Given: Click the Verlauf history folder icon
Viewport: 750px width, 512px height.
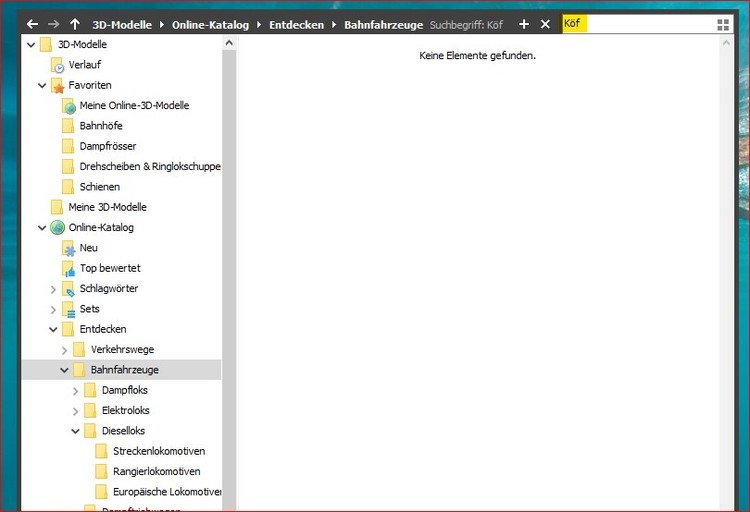Looking at the screenshot, I should [57, 65].
